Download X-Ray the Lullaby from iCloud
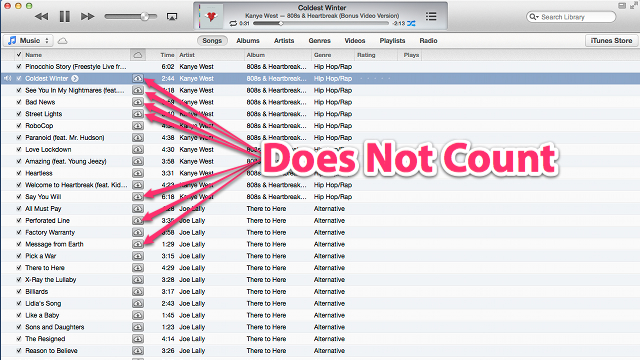The image size is (640, 360). (138, 280)
